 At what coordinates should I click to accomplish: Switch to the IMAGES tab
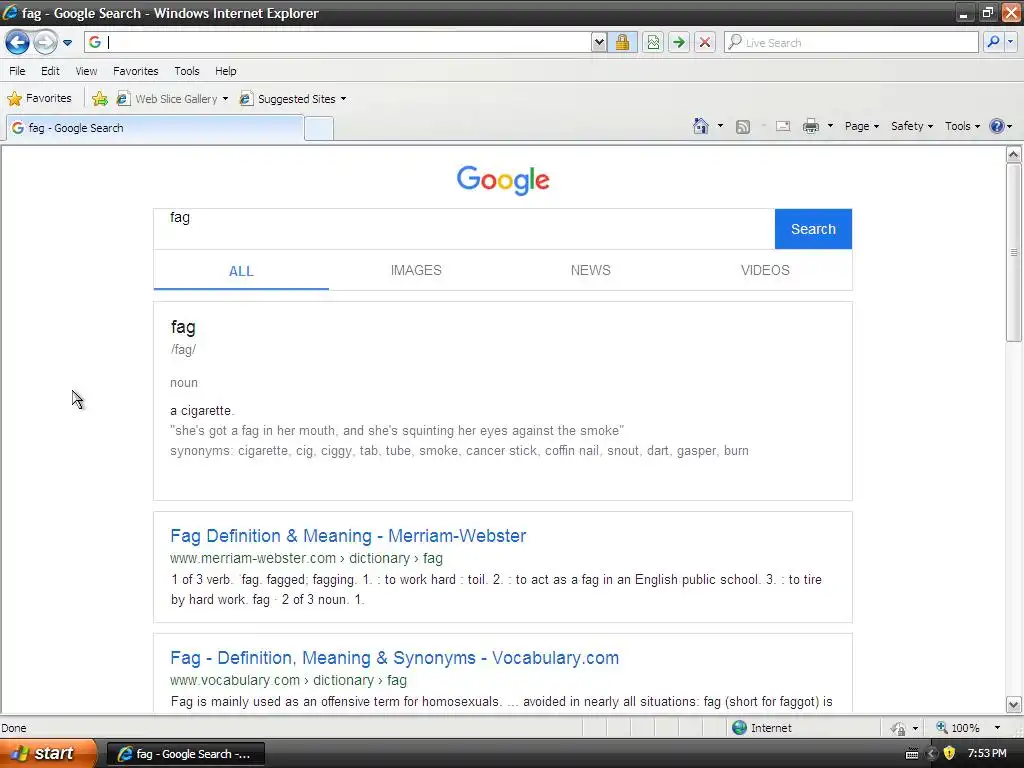[416, 270]
